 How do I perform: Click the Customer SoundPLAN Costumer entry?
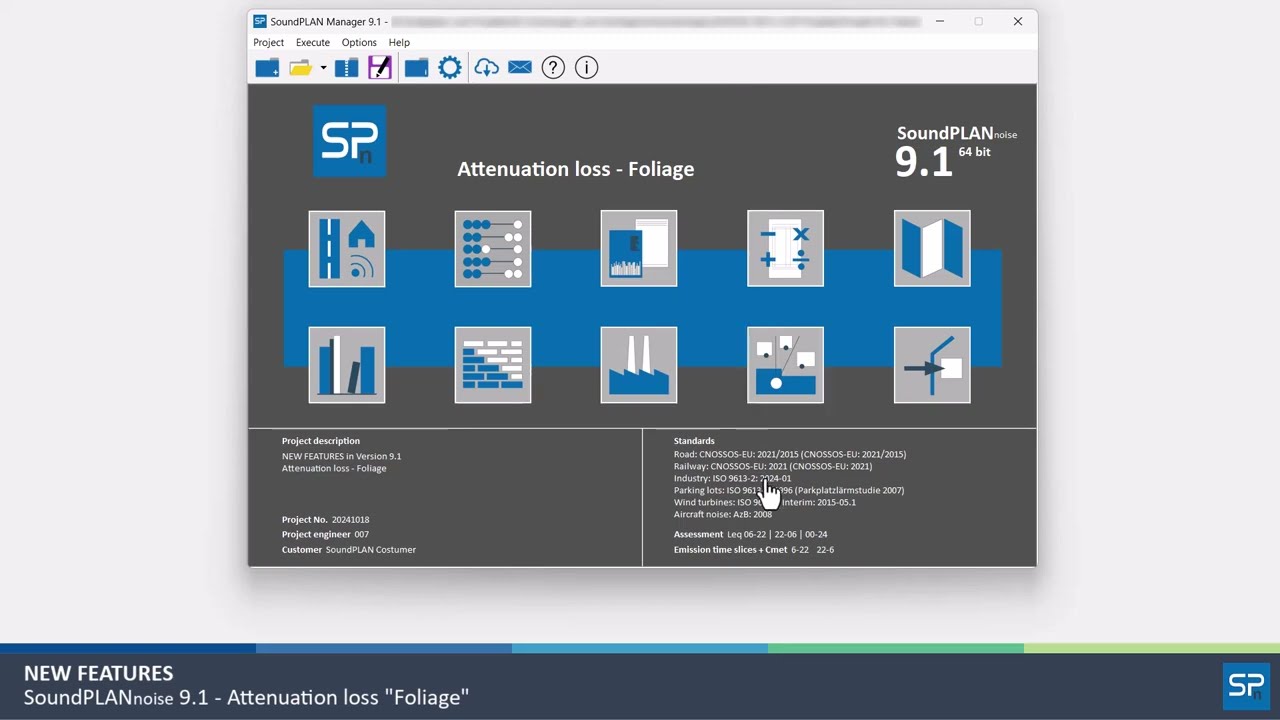point(348,549)
